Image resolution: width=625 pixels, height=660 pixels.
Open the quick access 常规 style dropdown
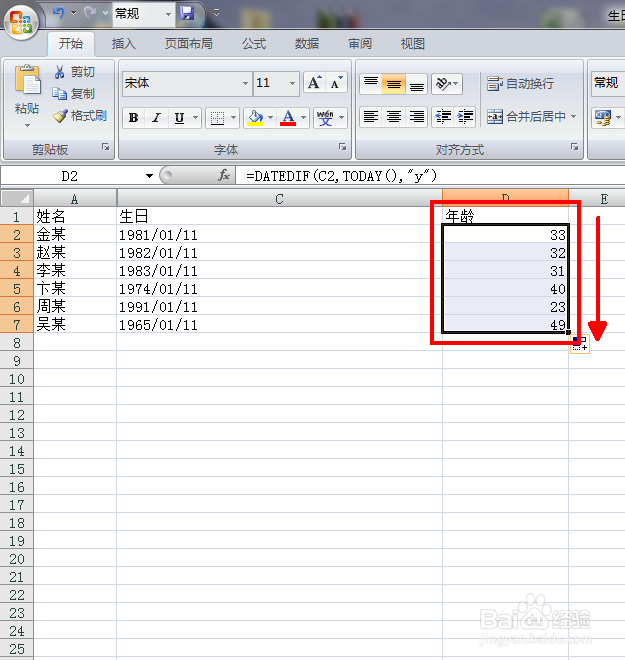click(x=168, y=14)
